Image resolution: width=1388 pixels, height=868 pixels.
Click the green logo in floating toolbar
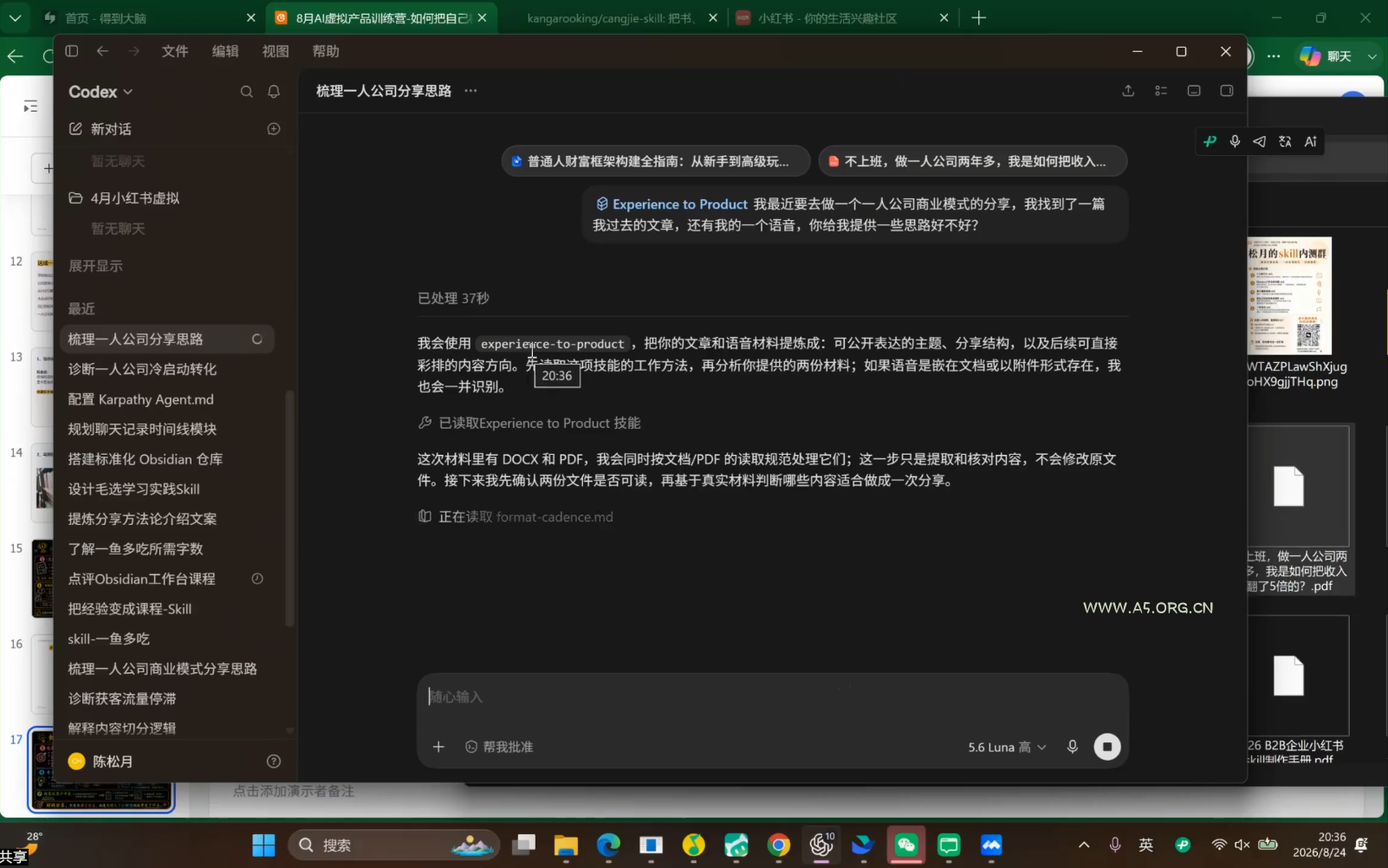coord(1210,141)
